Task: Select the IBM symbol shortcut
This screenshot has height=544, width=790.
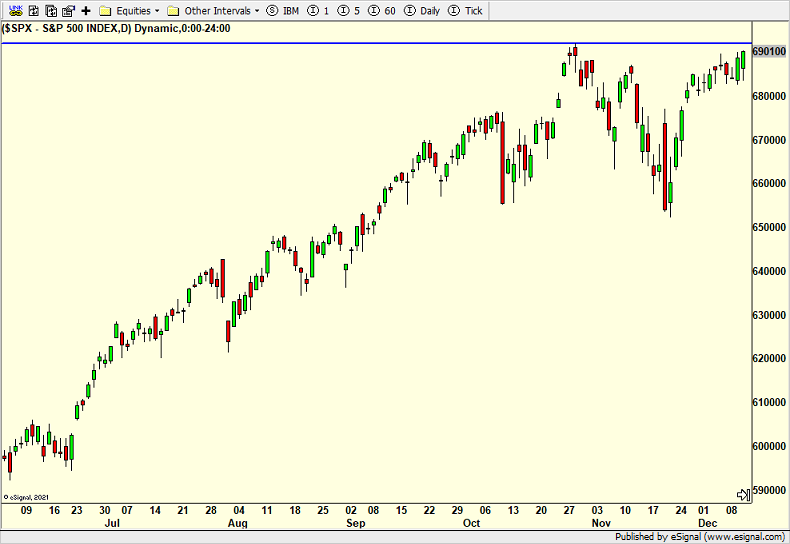Action: coord(284,11)
